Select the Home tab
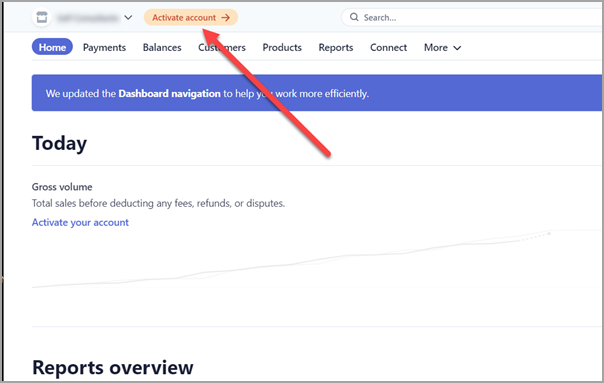604x383 pixels. [52, 47]
